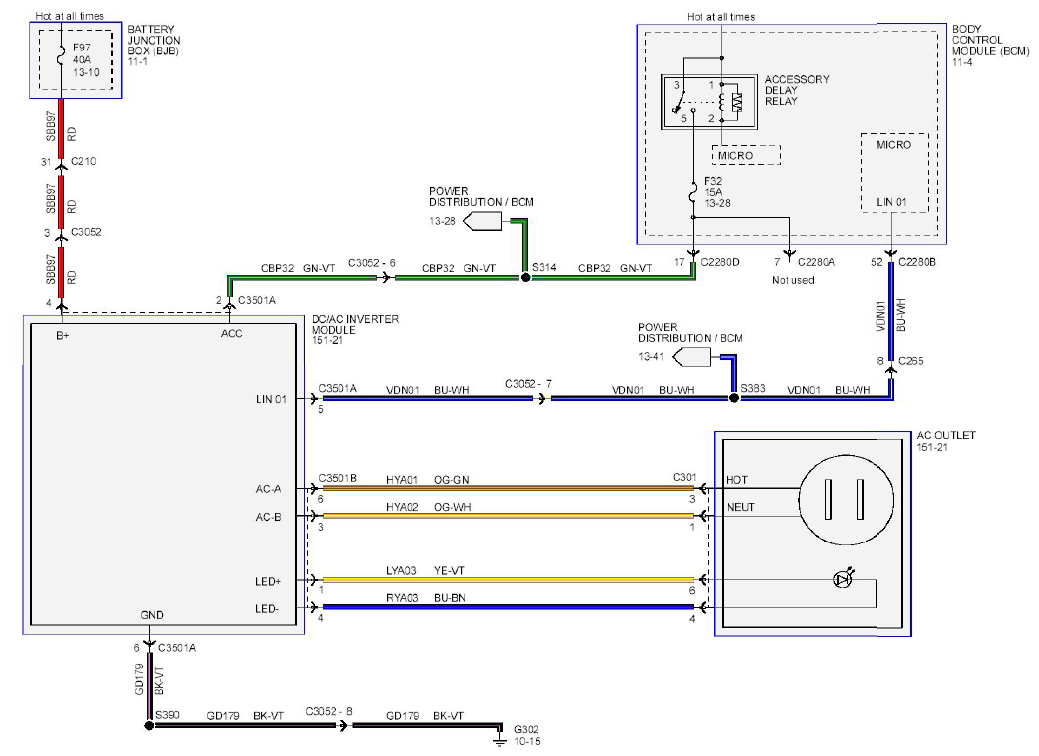Click the yellow LYA03 YE-VT wire

coord(508,580)
